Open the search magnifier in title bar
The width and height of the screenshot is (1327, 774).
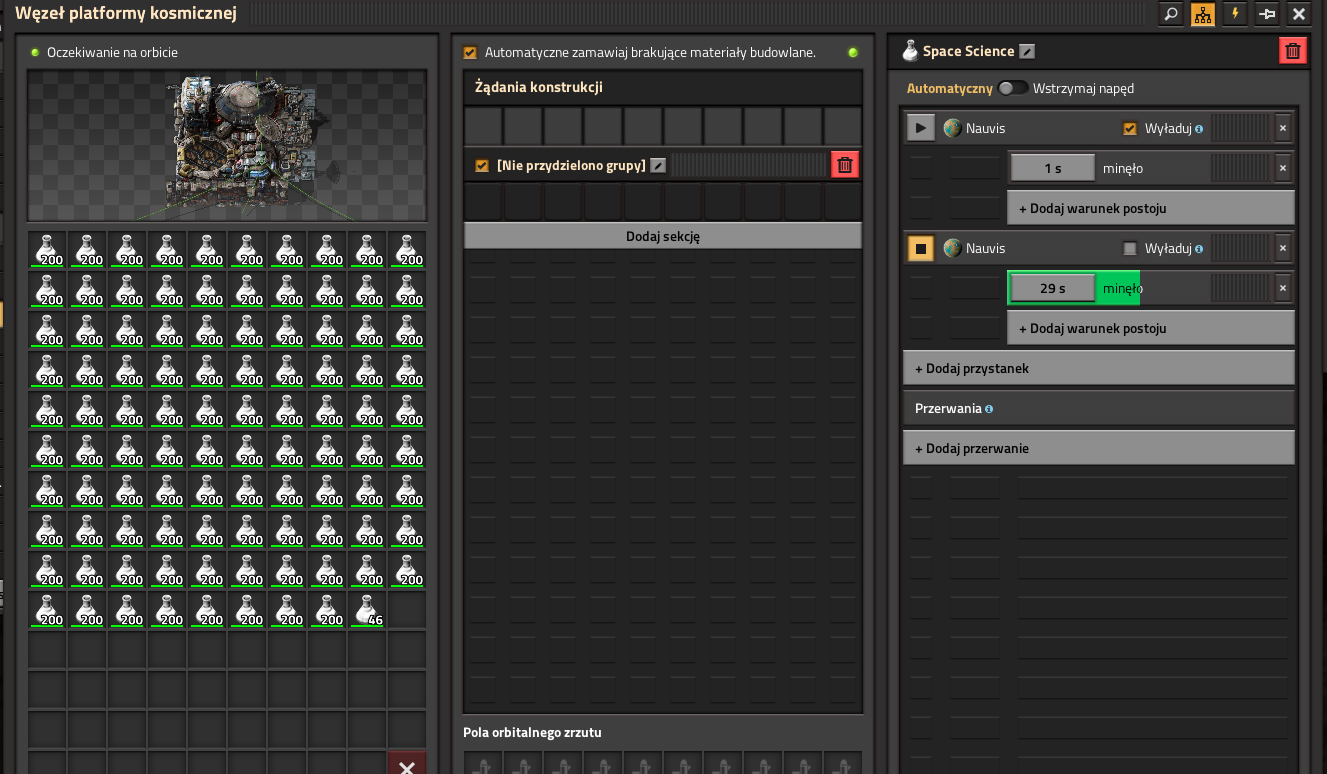pyautogui.click(x=1170, y=14)
